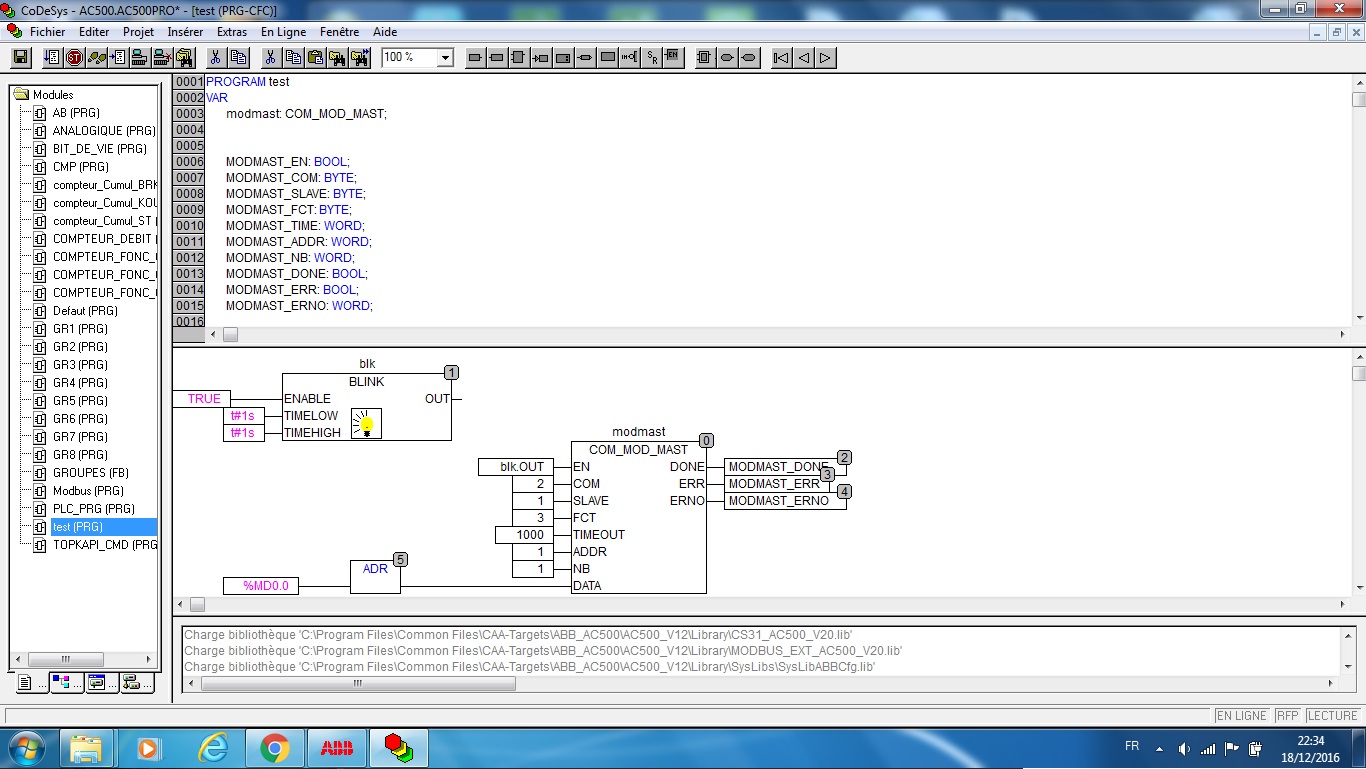Viewport: 1366px width, 769px height.
Task: Click the jump-to-first arrow icon in the toolbar
Action: coord(782,58)
